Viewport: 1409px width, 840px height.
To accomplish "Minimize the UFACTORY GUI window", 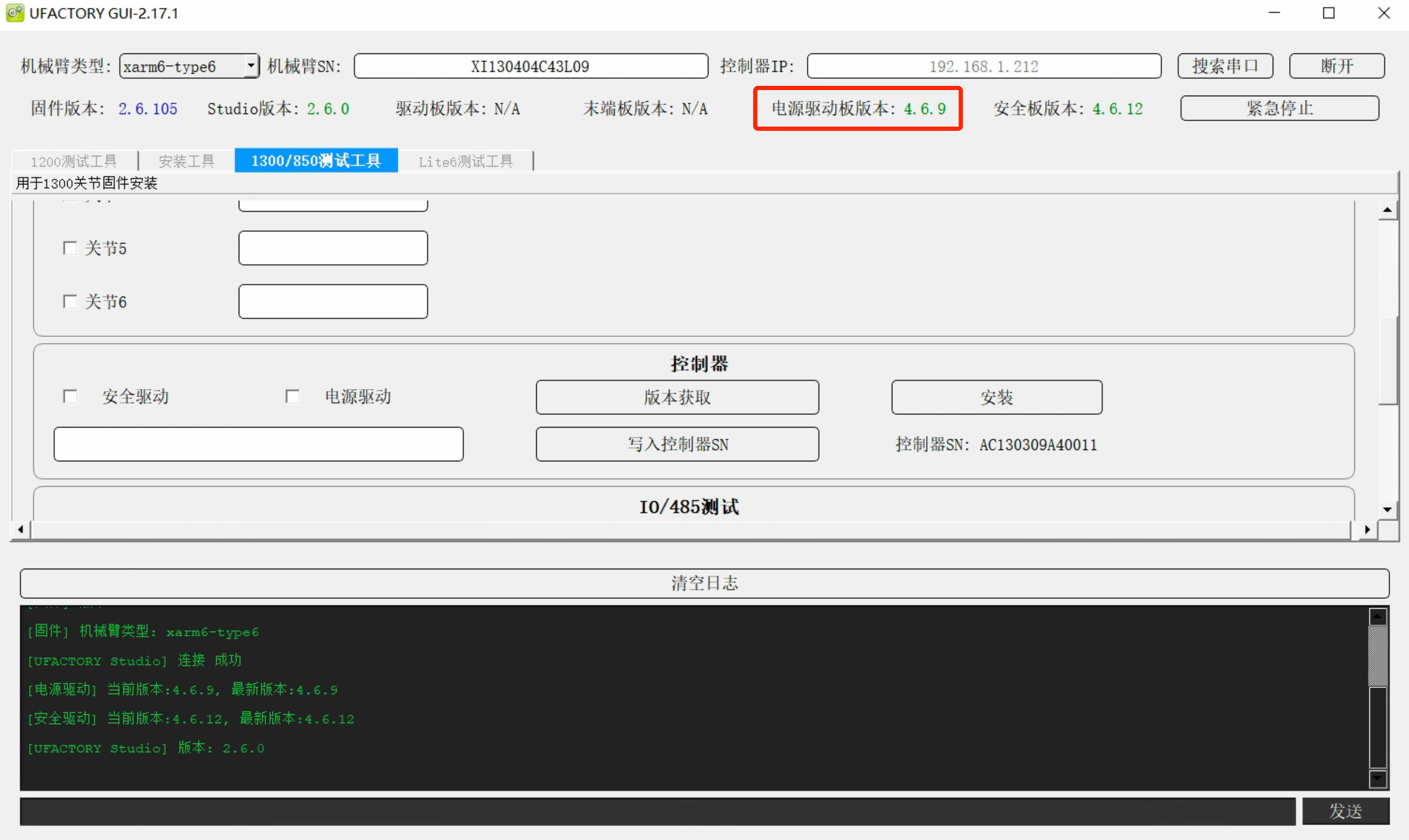I will click(x=1274, y=13).
